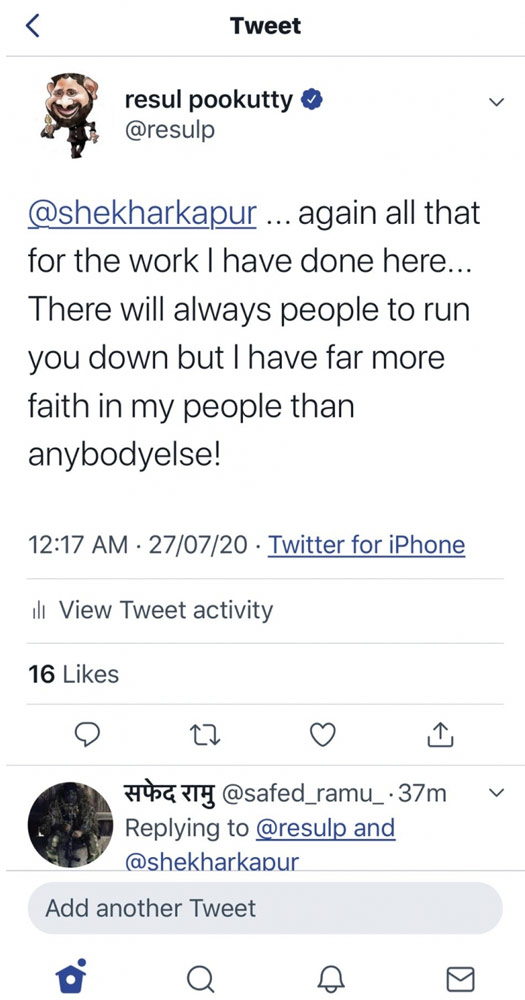Open the Home tab in bottom bar

(70, 976)
